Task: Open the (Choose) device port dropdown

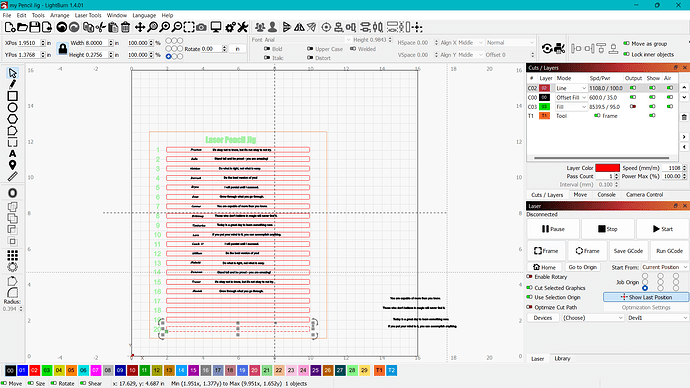Action: [x=593, y=318]
